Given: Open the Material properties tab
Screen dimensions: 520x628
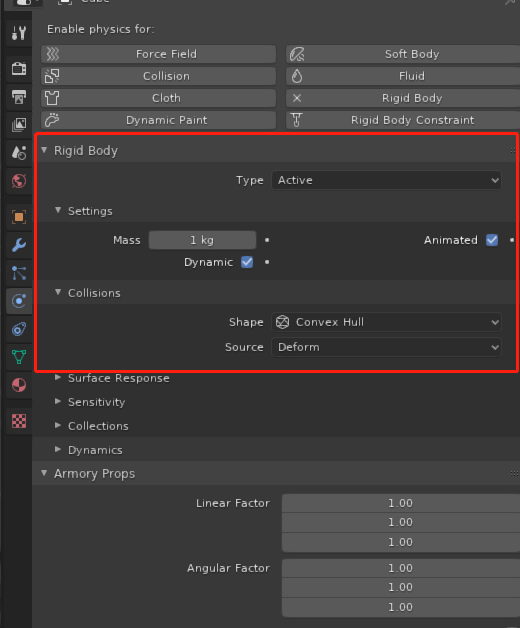Looking at the screenshot, I should tap(19, 385).
